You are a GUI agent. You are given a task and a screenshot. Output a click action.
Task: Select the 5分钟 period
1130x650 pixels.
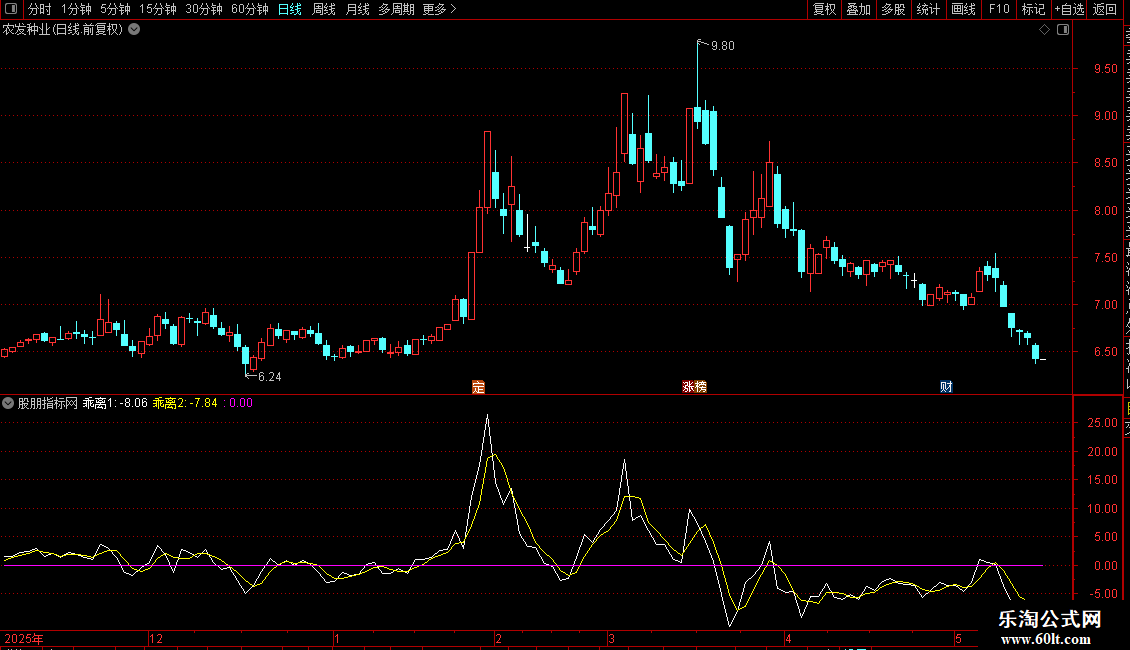[x=115, y=9]
